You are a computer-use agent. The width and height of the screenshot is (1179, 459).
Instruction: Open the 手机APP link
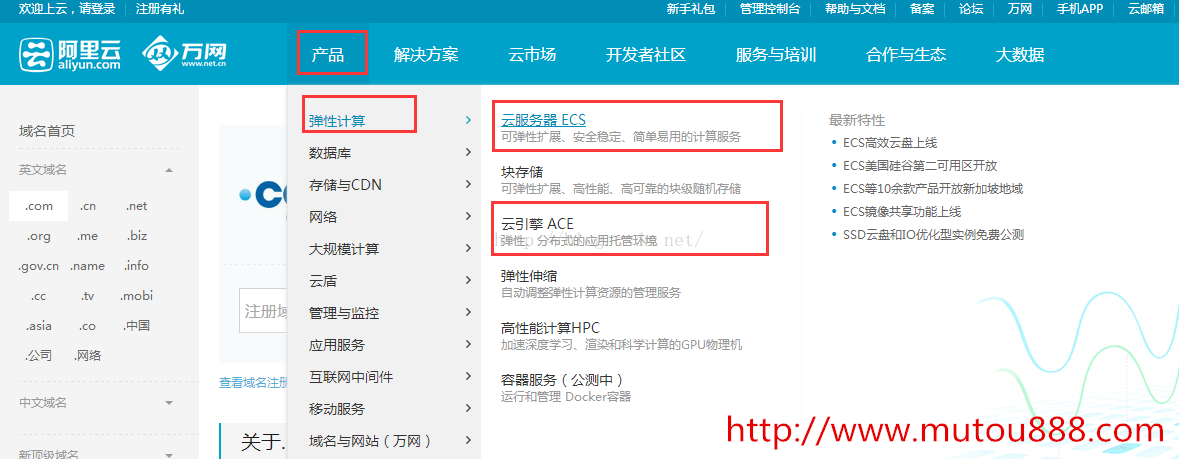pyautogui.click(x=1079, y=9)
